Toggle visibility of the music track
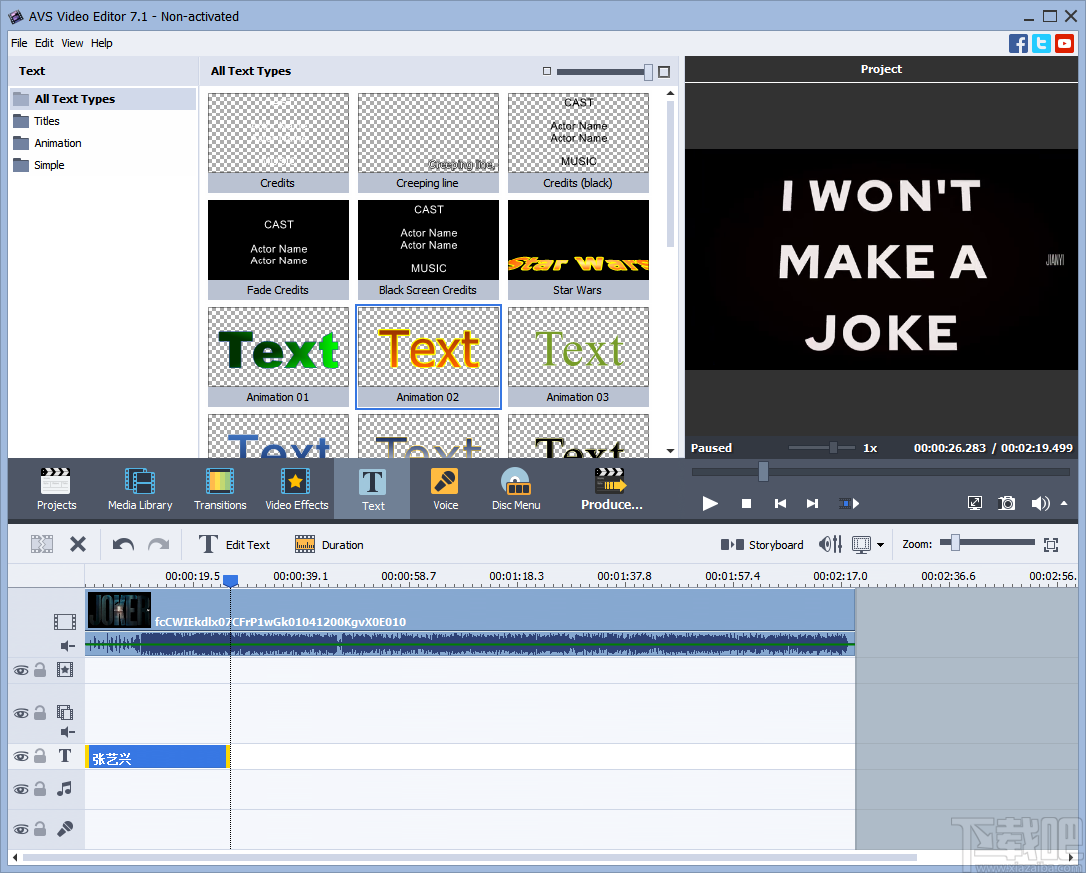Image resolution: width=1086 pixels, height=873 pixels. [x=21, y=789]
